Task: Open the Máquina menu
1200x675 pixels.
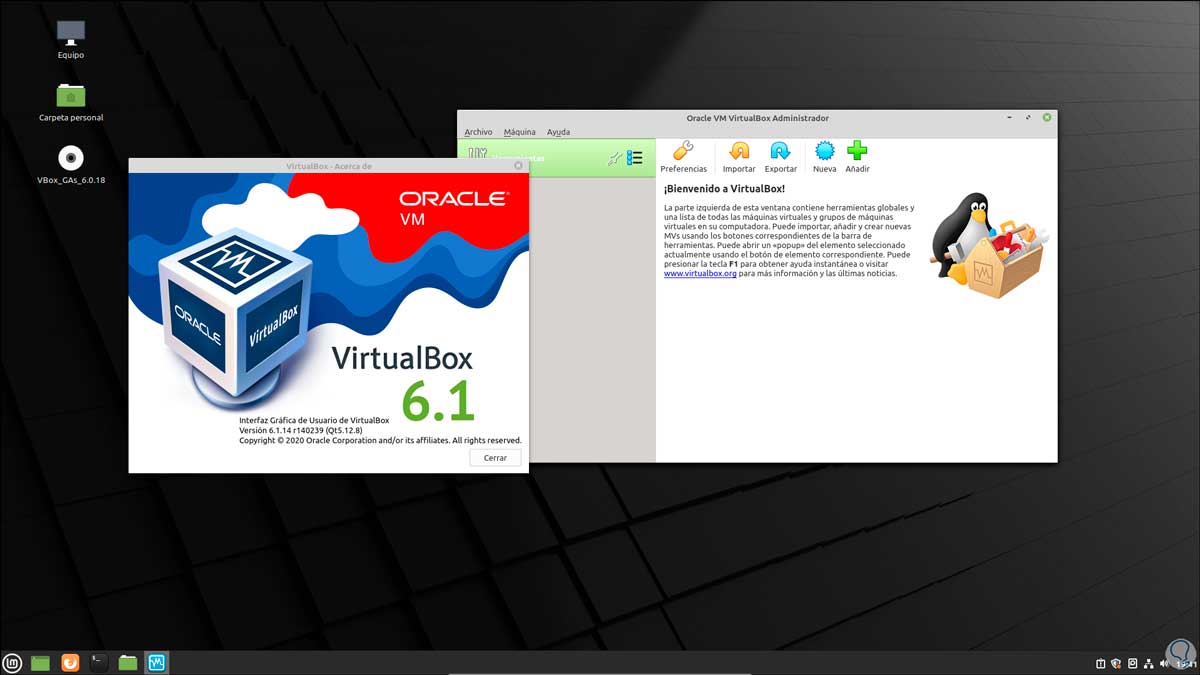Action: coord(519,132)
